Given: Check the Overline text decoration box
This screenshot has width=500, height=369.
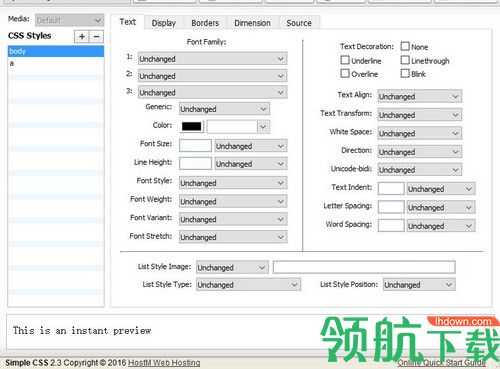Looking at the screenshot, I should (x=345, y=73).
